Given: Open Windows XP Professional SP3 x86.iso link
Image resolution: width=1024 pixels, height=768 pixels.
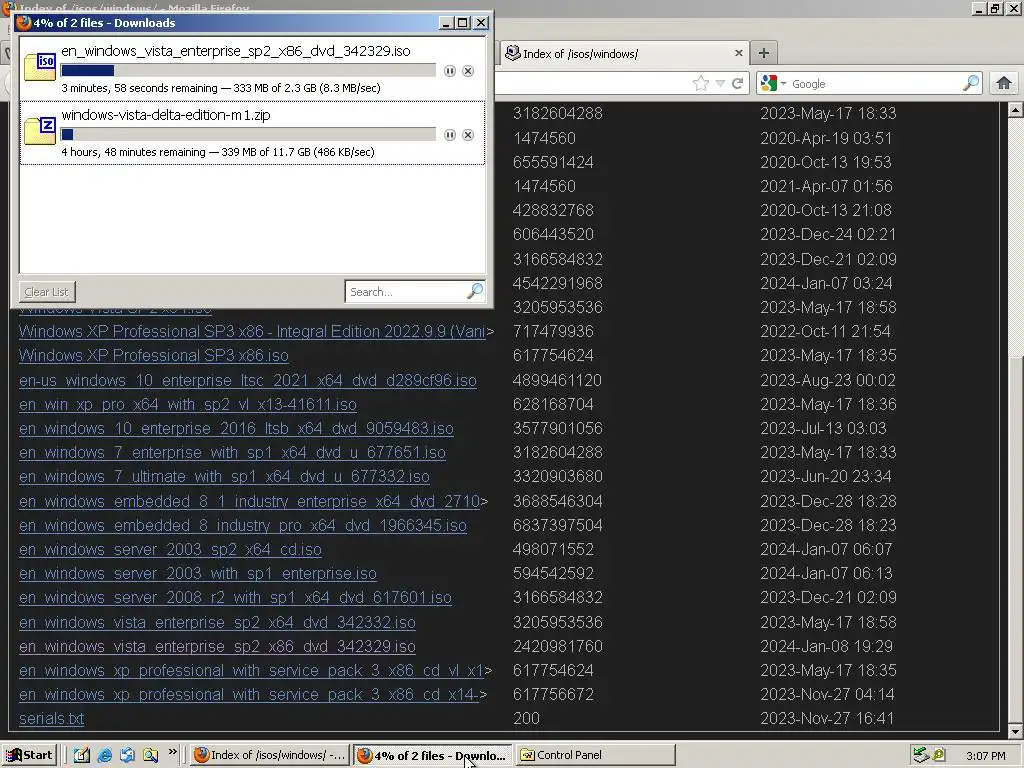Looking at the screenshot, I should tap(153, 356).
